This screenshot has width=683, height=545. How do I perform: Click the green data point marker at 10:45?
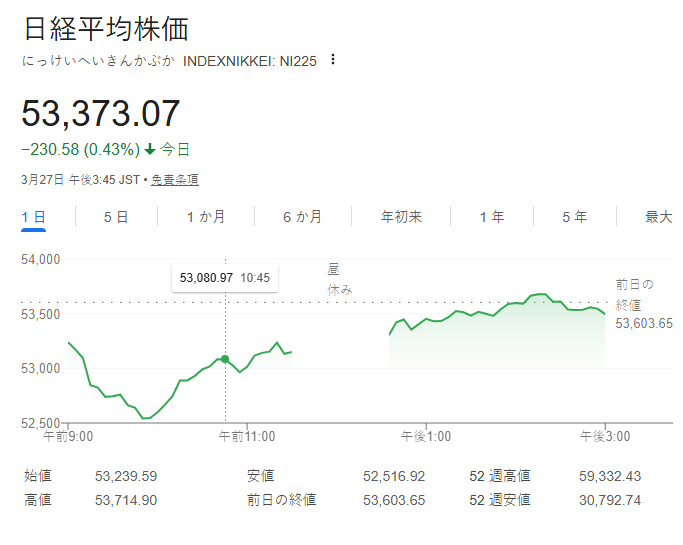coord(225,359)
